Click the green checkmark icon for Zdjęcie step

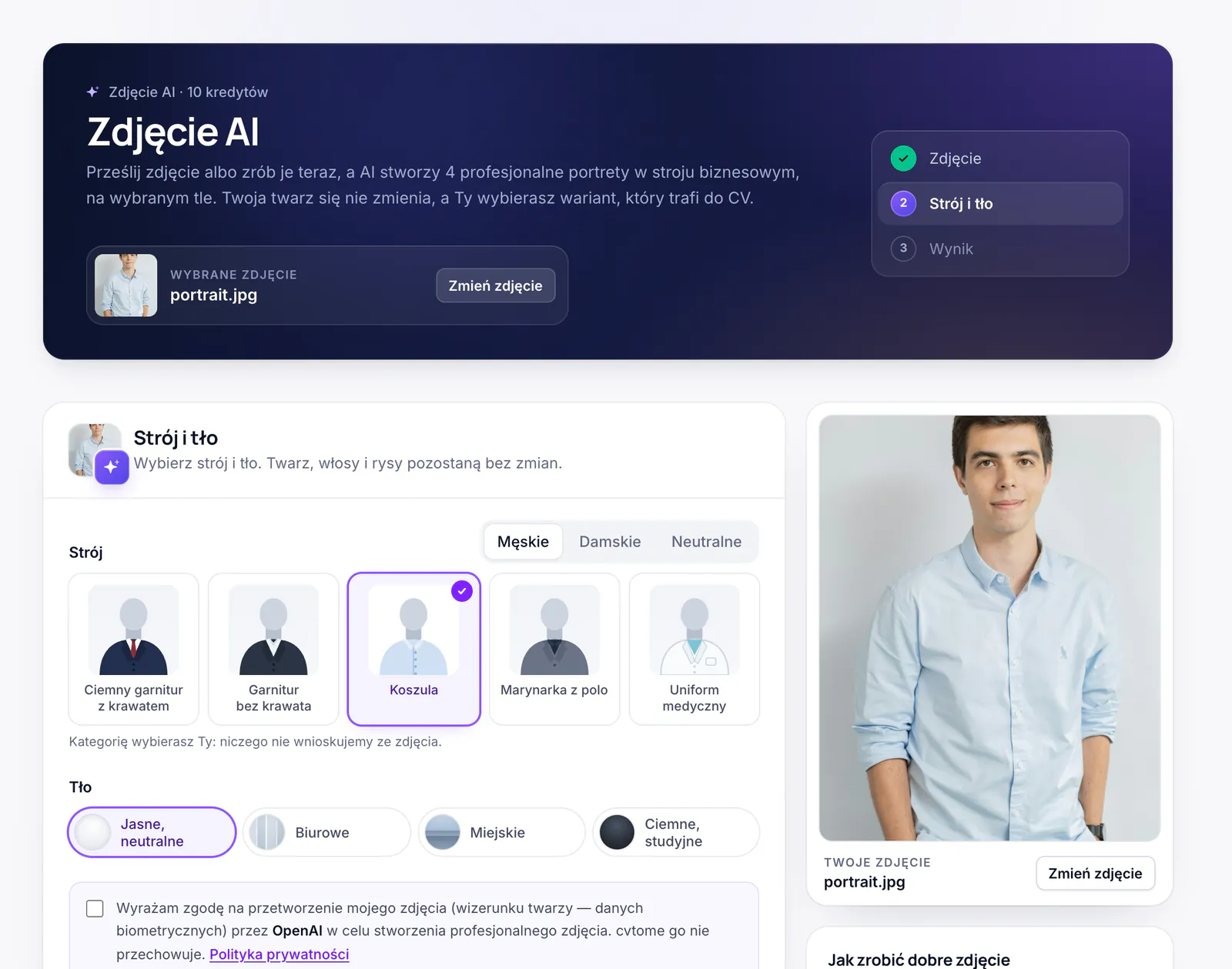click(903, 158)
